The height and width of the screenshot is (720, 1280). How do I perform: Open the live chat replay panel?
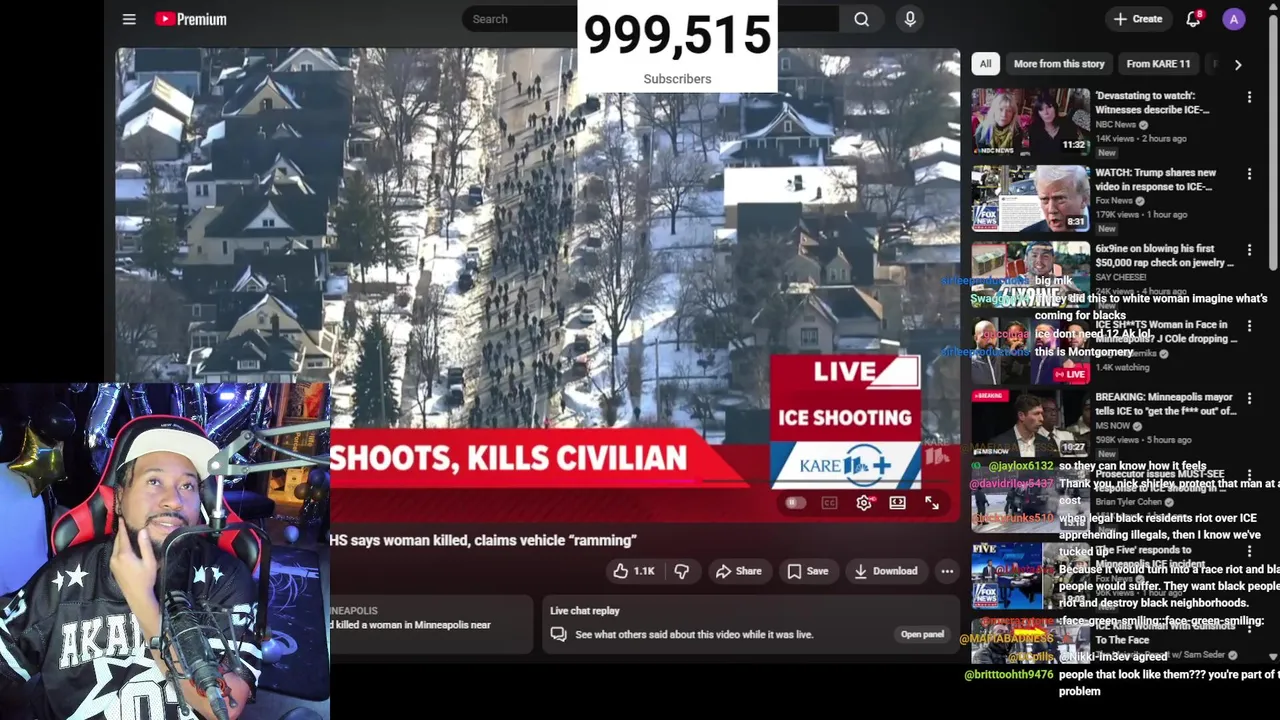pyautogui.click(x=922, y=634)
